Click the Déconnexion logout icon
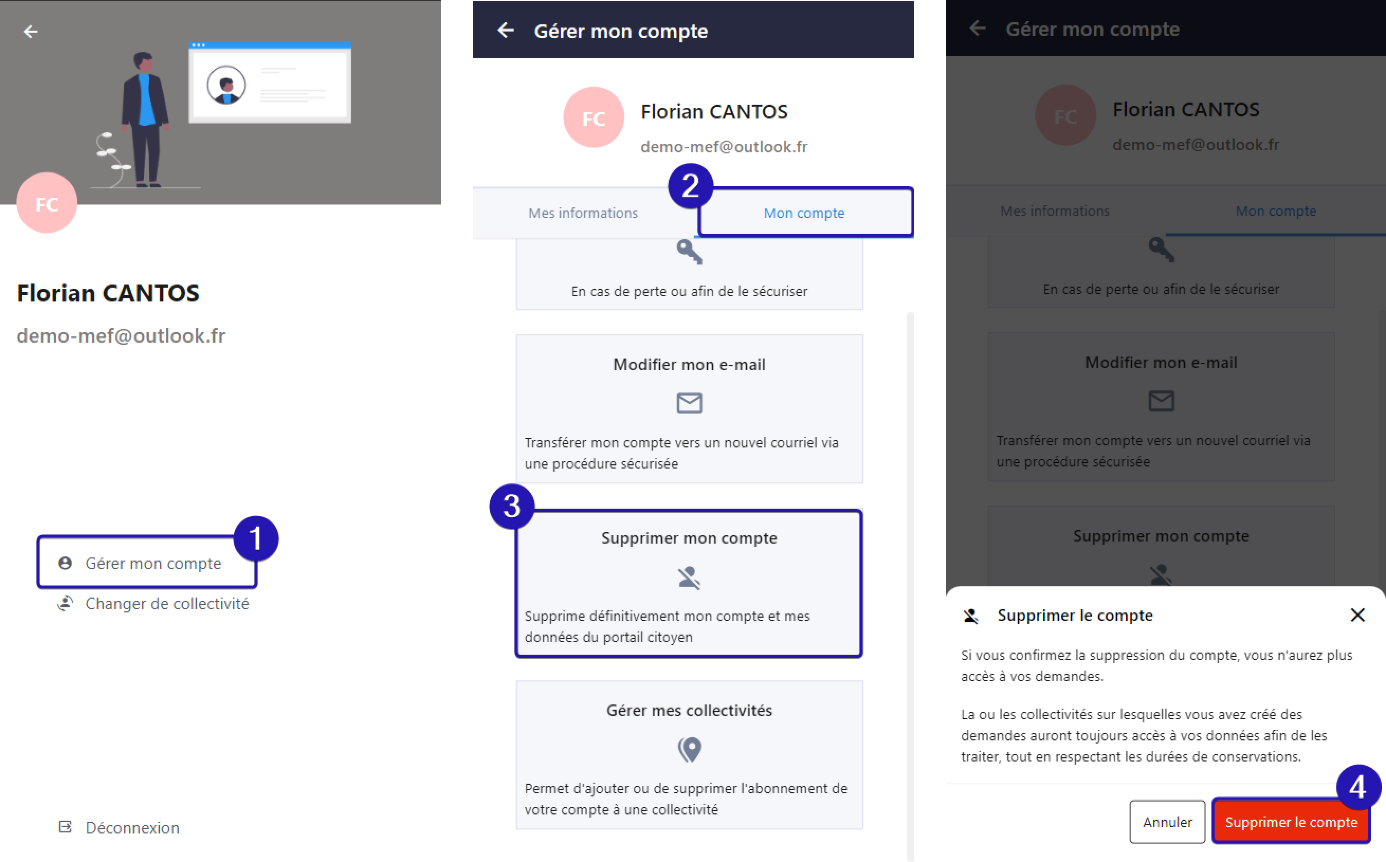1386x862 pixels. click(66, 828)
